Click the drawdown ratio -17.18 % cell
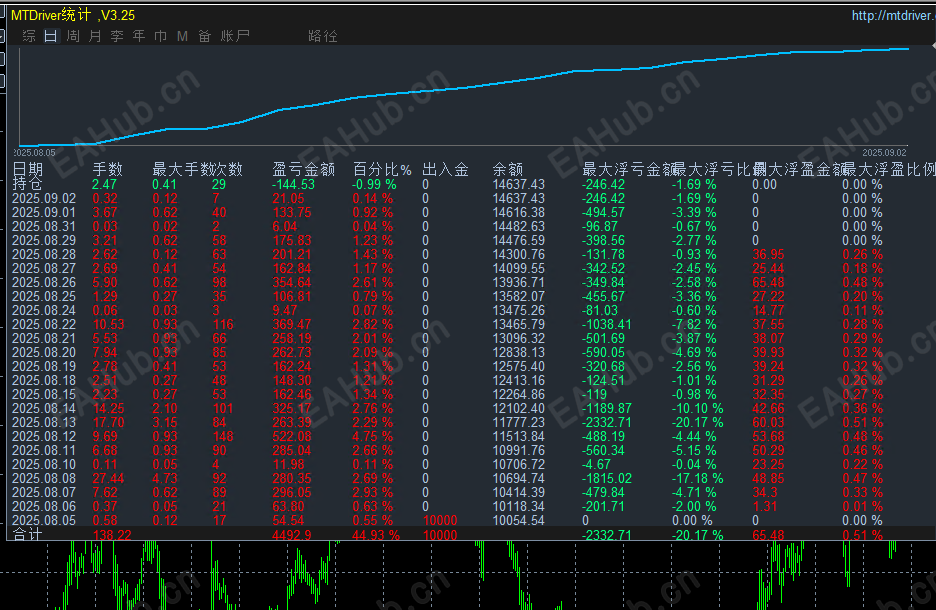The image size is (936, 610). coord(697,479)
